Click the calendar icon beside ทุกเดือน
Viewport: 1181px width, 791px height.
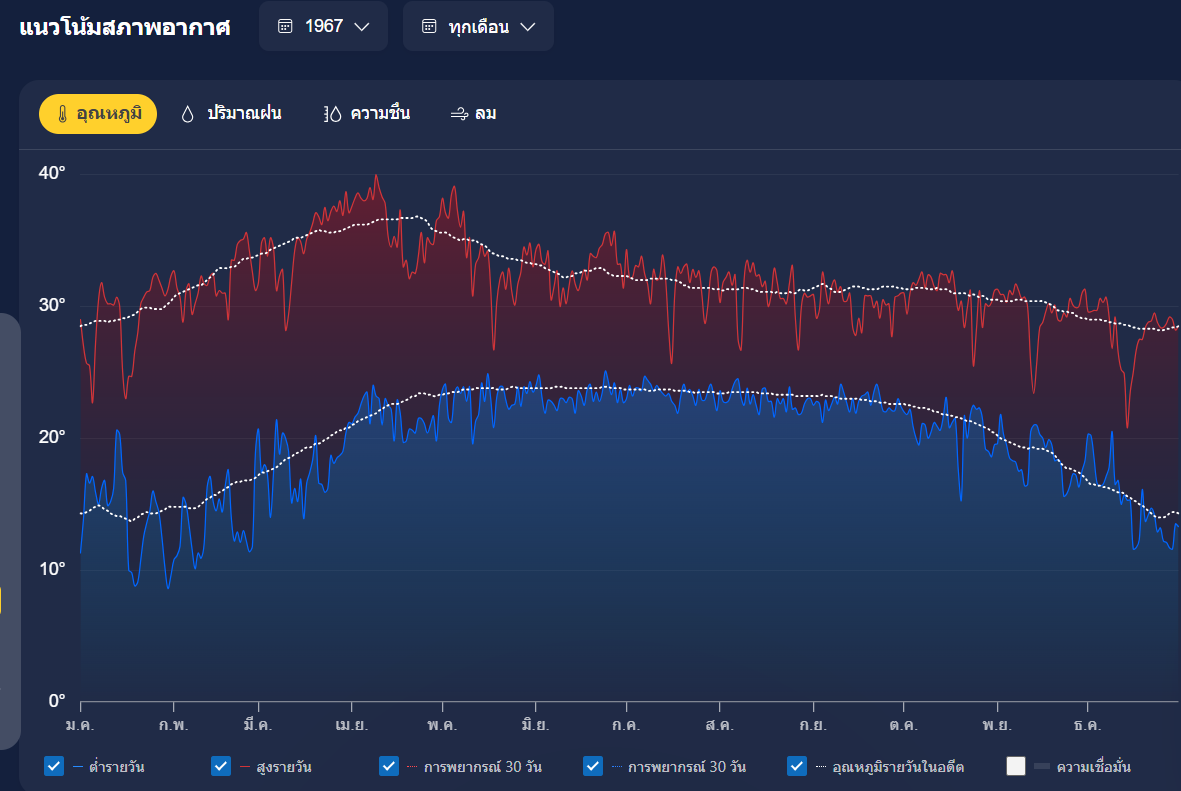click(x=429, y=26)
